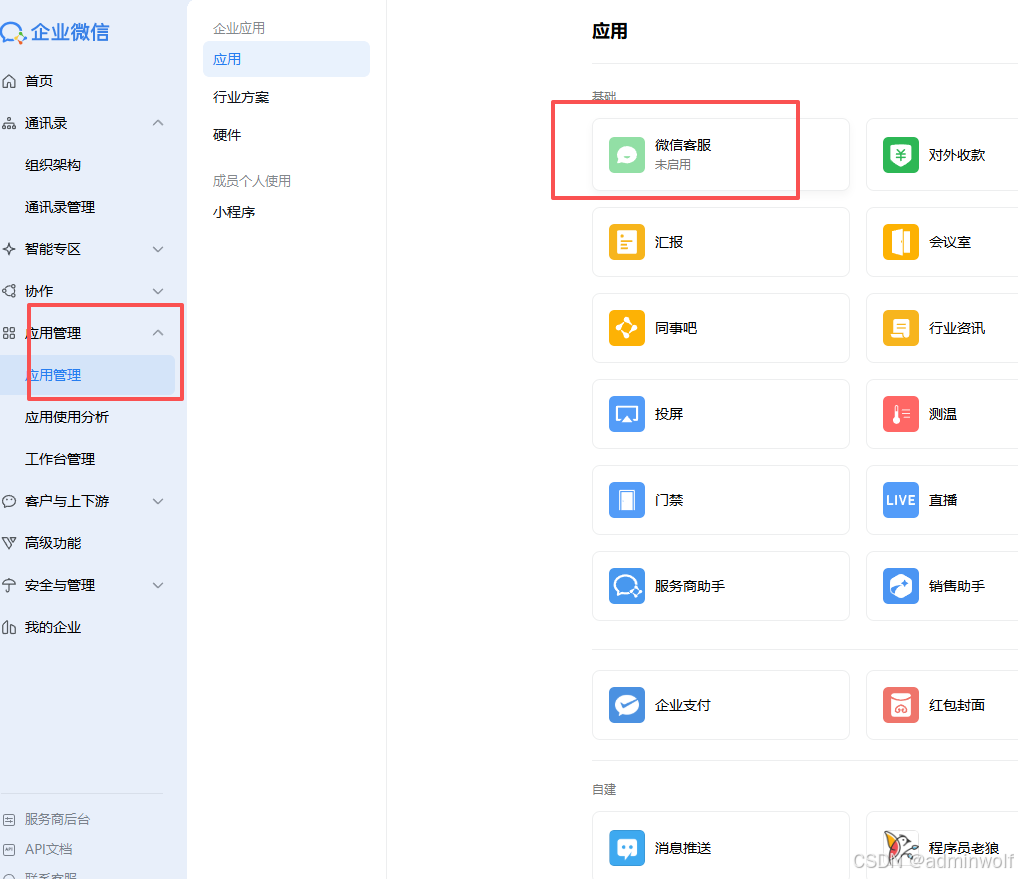Open the 直播 LIVE icon
1018x879 pixels.
coord(900,500)
